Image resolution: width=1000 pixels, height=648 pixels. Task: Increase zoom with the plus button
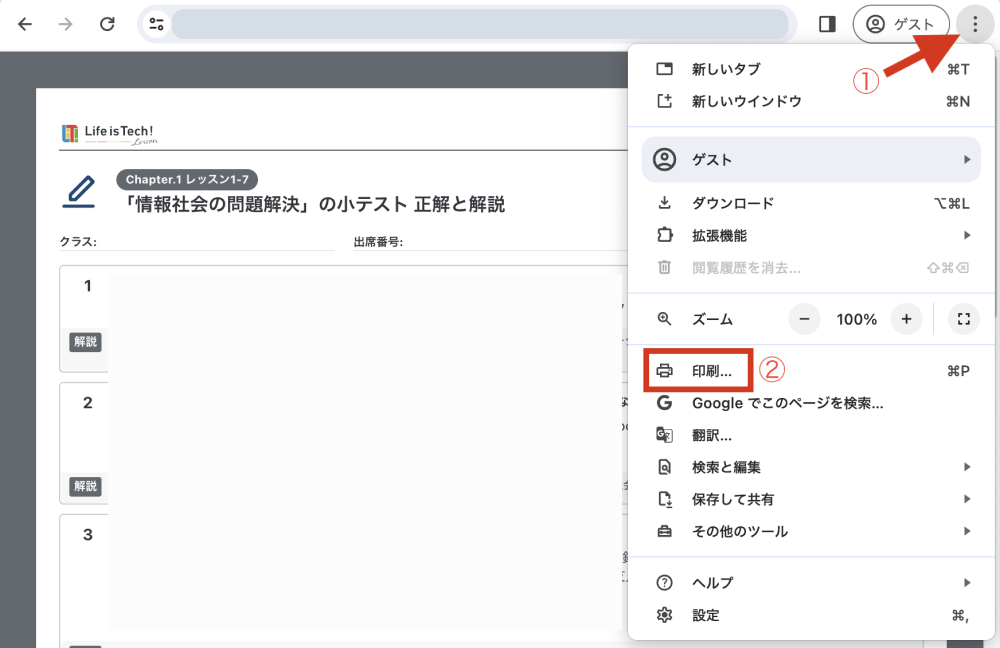[906, 319]
